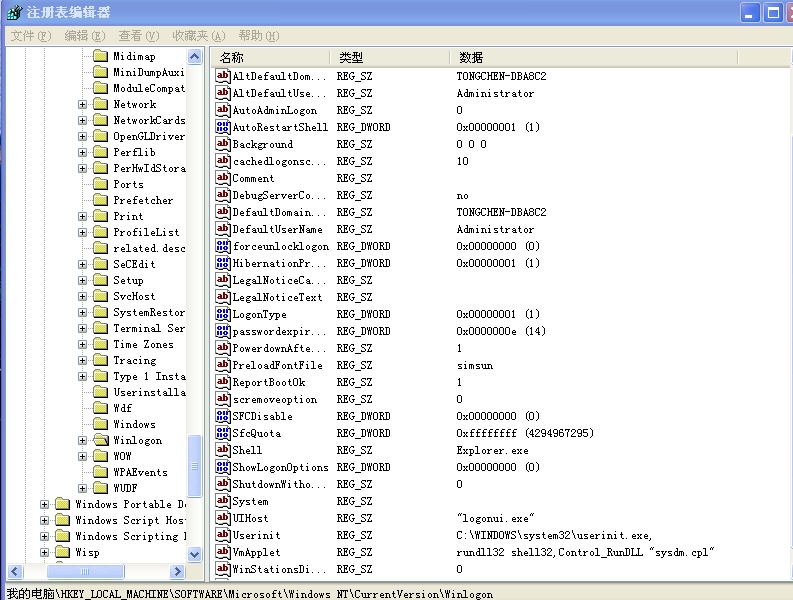Click the open Winlogon folder icon
Viewport: 793px width, 600px height.
tap(101, 440)
